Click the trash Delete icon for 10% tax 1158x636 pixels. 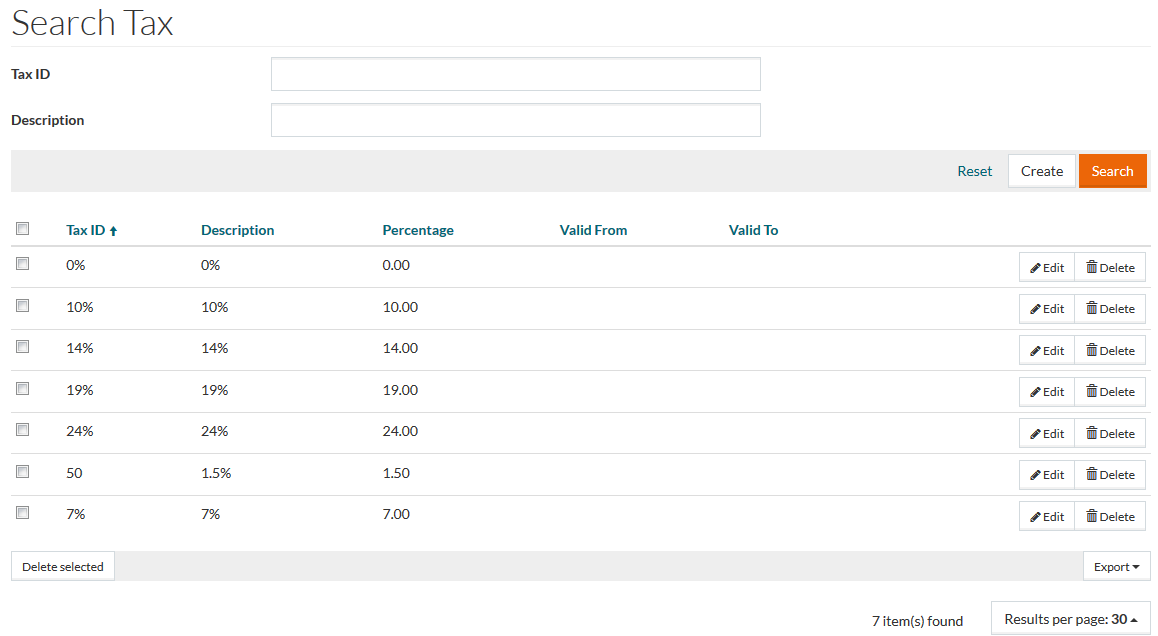[x=1092, y=309]
